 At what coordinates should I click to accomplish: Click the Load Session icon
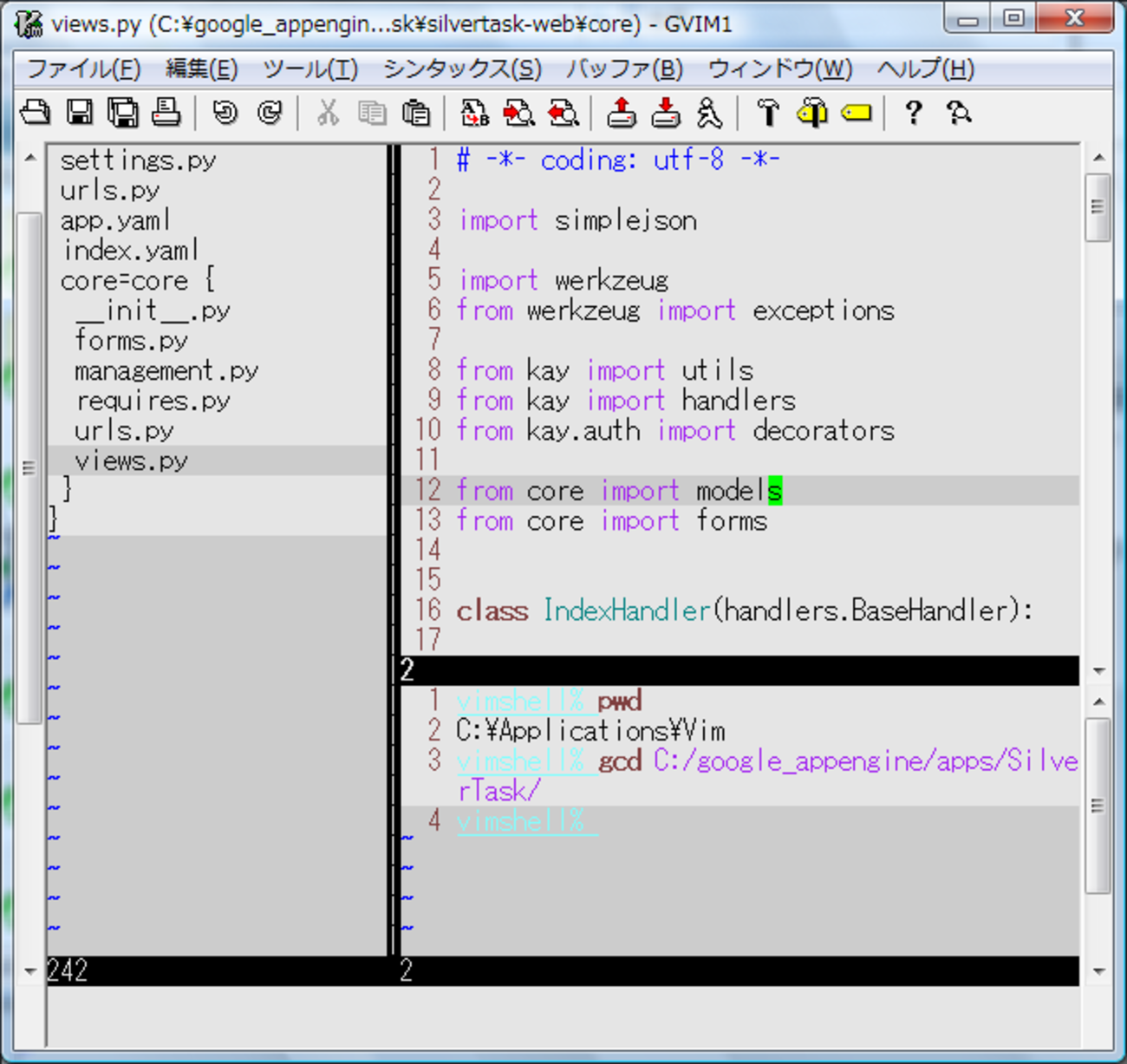click(x=621, y=113)
